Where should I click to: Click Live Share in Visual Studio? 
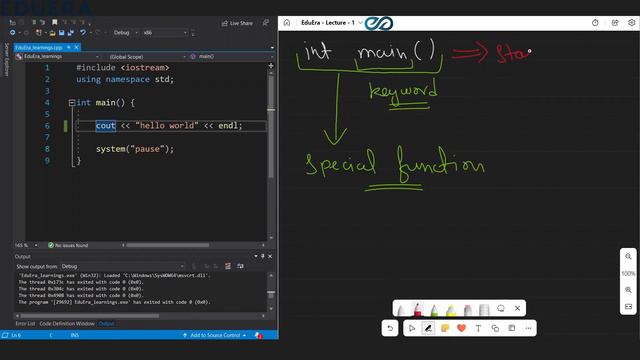click(237, 23)
